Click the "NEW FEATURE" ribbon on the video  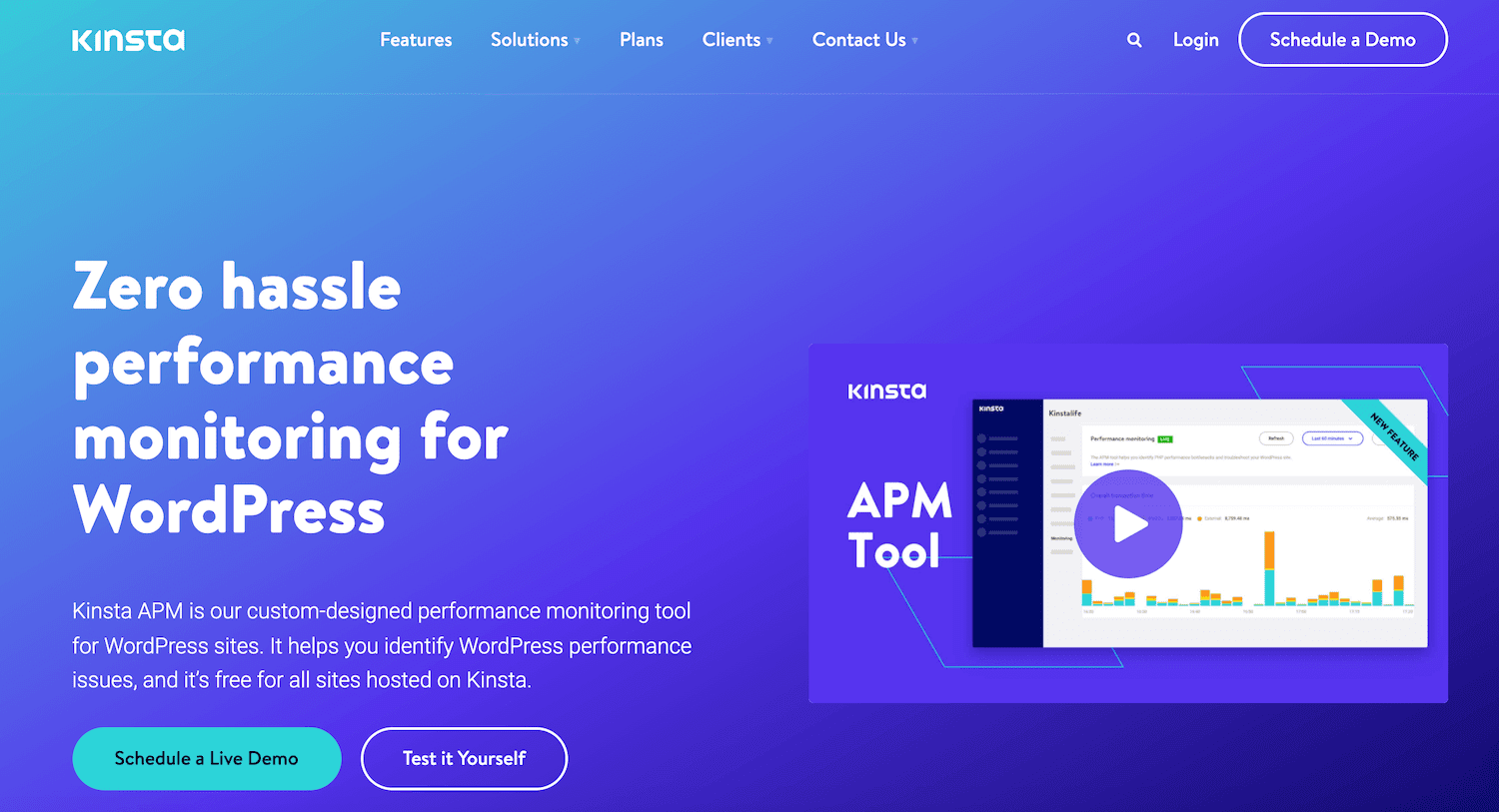[x=1394, y=436]
